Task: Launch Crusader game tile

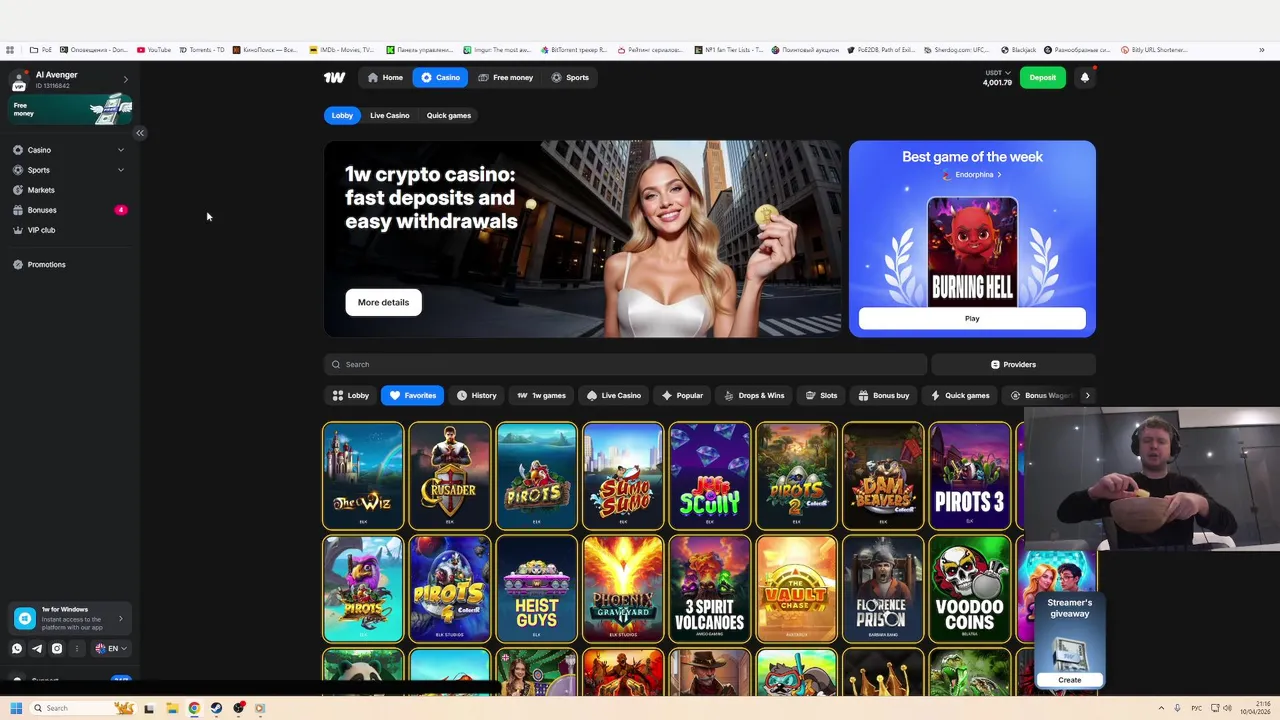Action: click(x=450, y=476)
